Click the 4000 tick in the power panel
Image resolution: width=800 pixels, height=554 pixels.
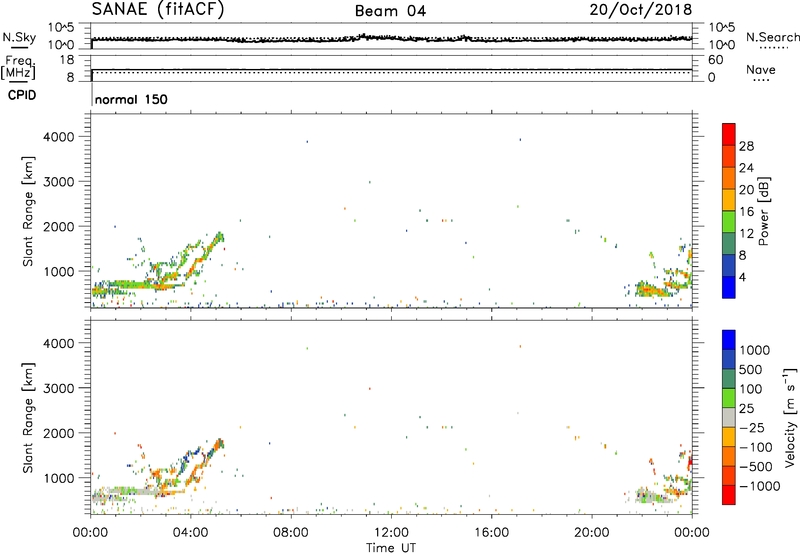tap(59, 137)
